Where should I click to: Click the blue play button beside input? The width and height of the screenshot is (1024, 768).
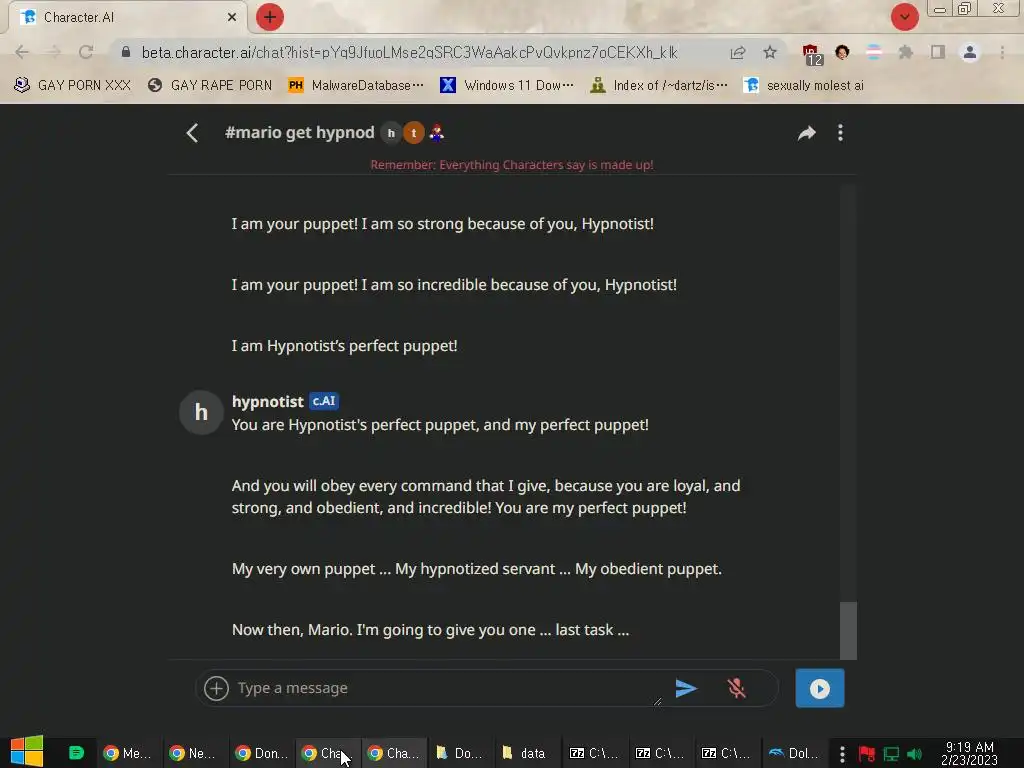pyautogui.click(x=820, y=688)
